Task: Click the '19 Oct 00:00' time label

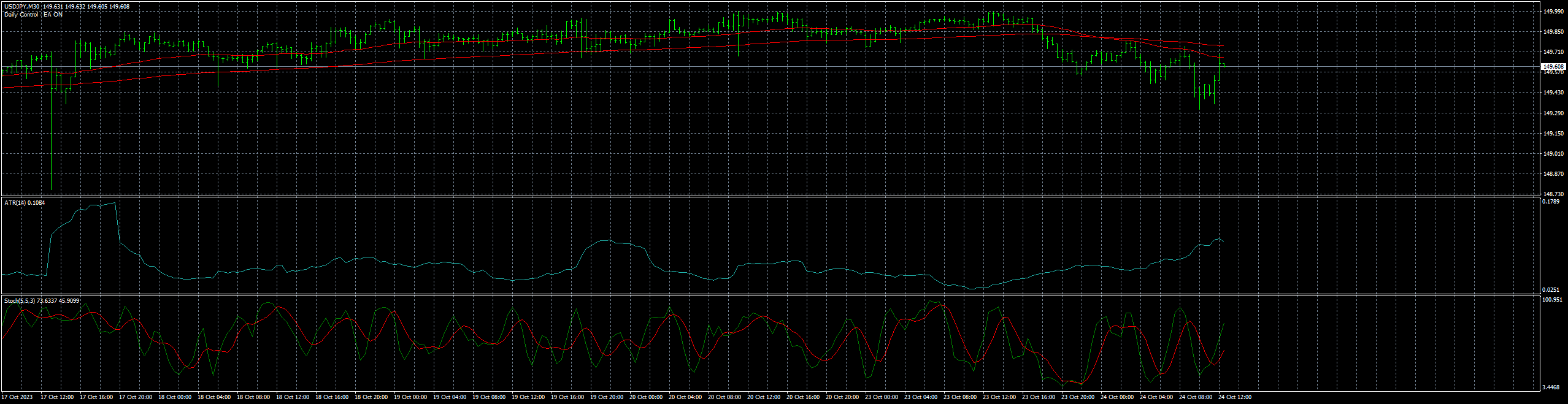Action: 410,397
